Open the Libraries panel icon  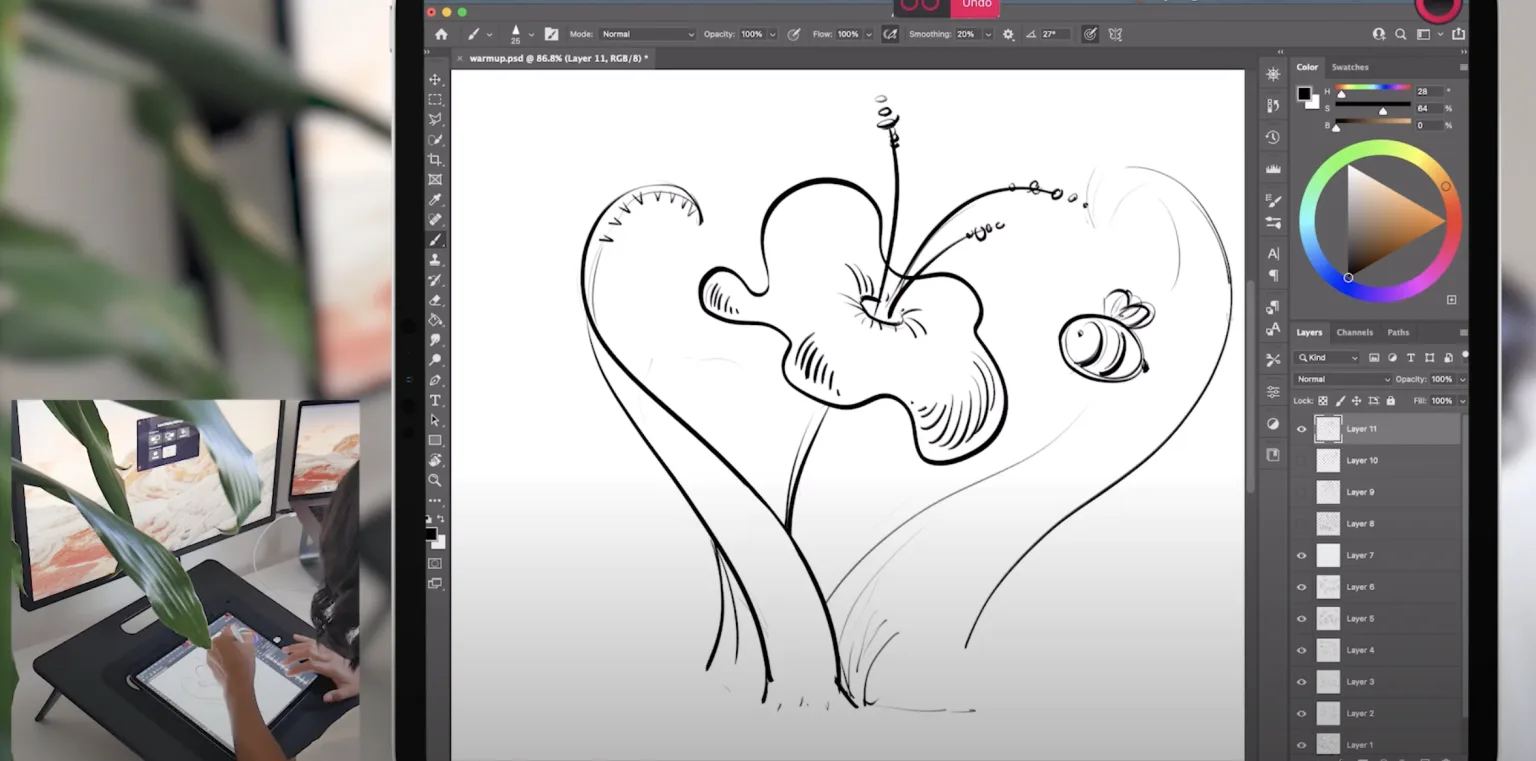pyautogui.click(x=1272, y=455)
